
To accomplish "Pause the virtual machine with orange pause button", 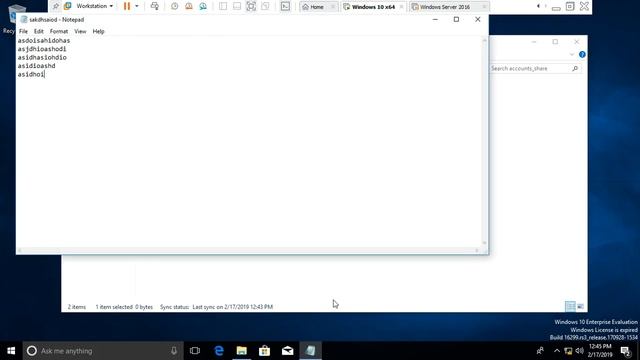I will 127,6.
